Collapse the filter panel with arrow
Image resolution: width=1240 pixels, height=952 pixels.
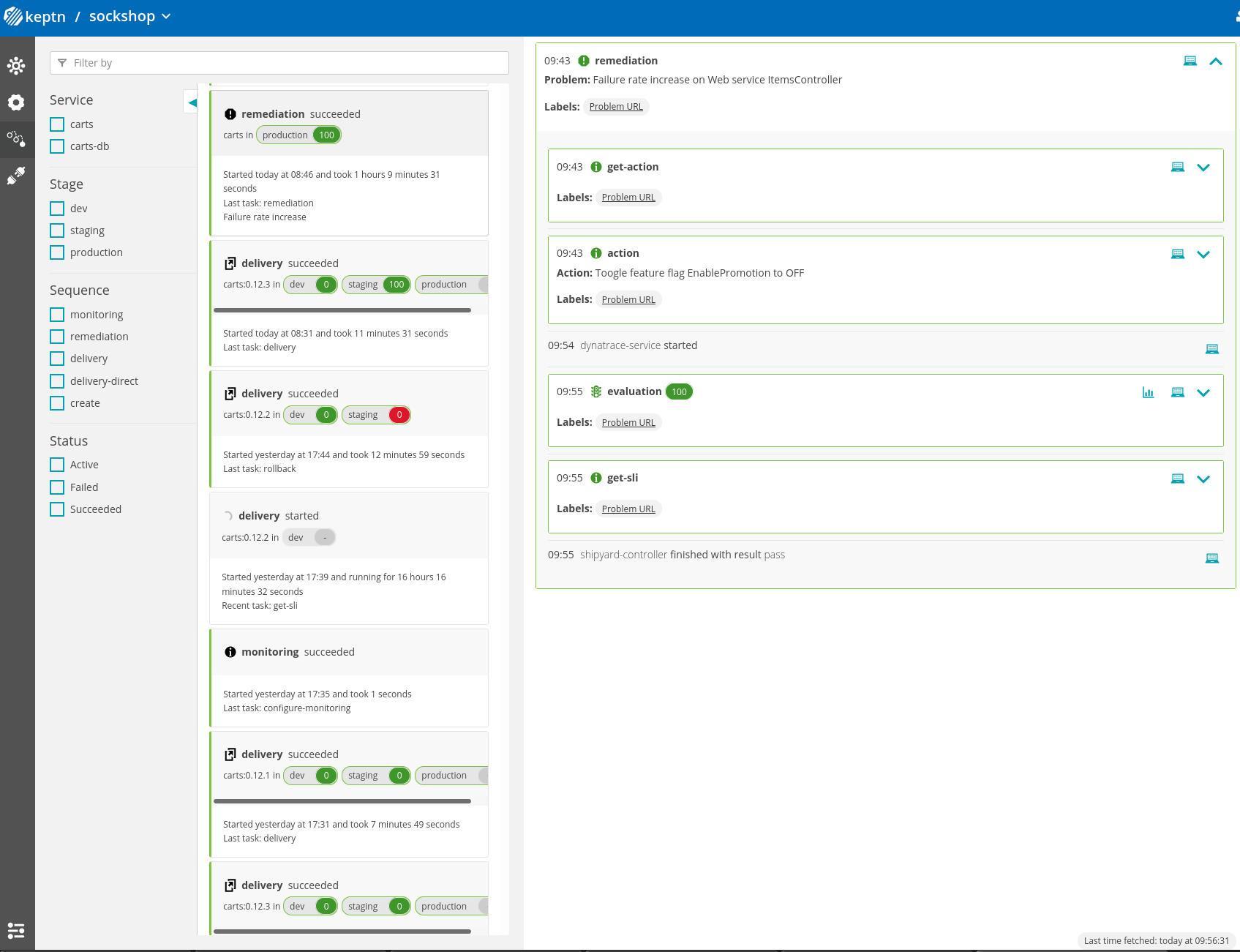[x=192, y=102]
